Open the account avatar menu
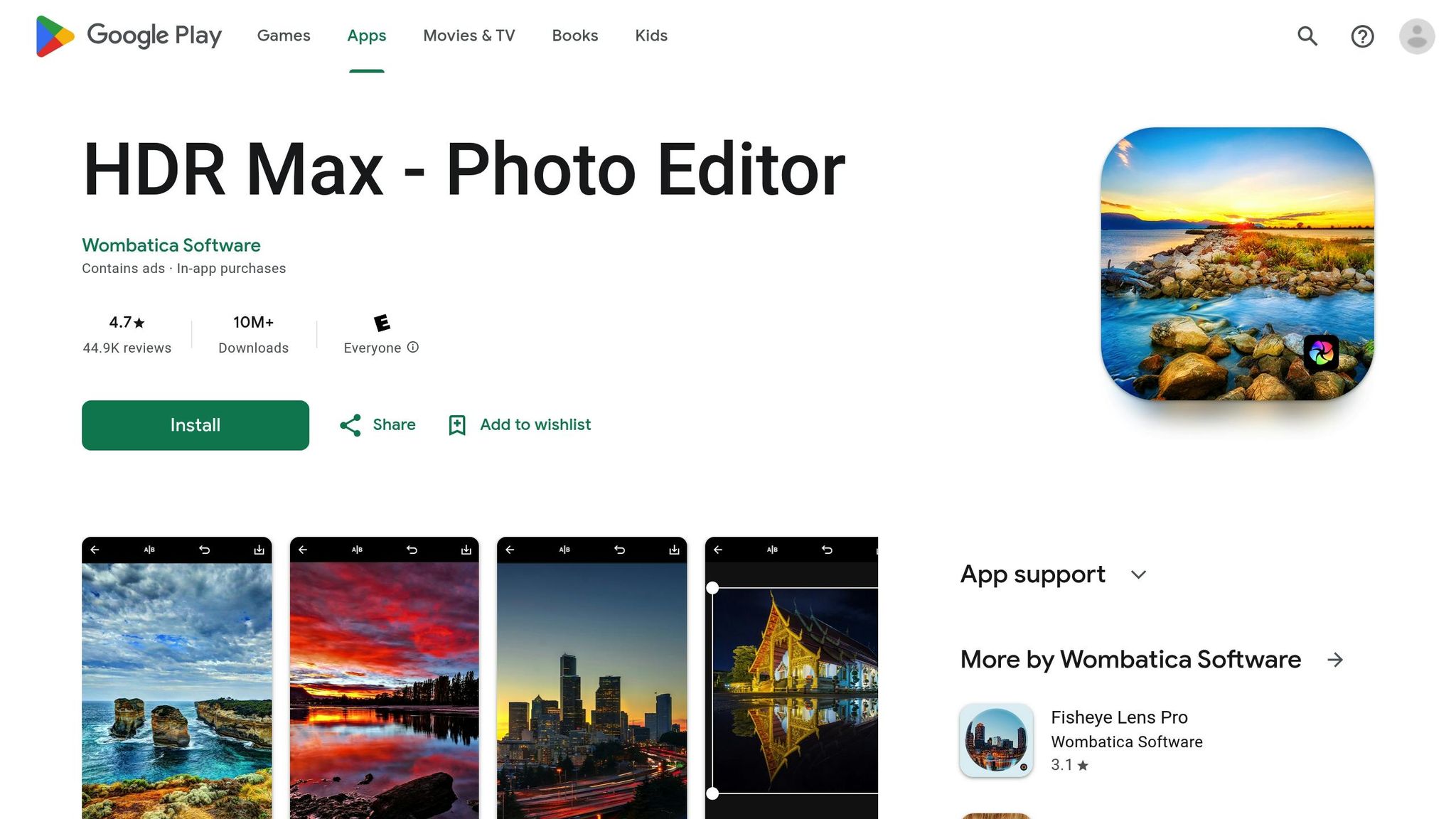This screenshot has width=1456, height=819. (1417, 36)
